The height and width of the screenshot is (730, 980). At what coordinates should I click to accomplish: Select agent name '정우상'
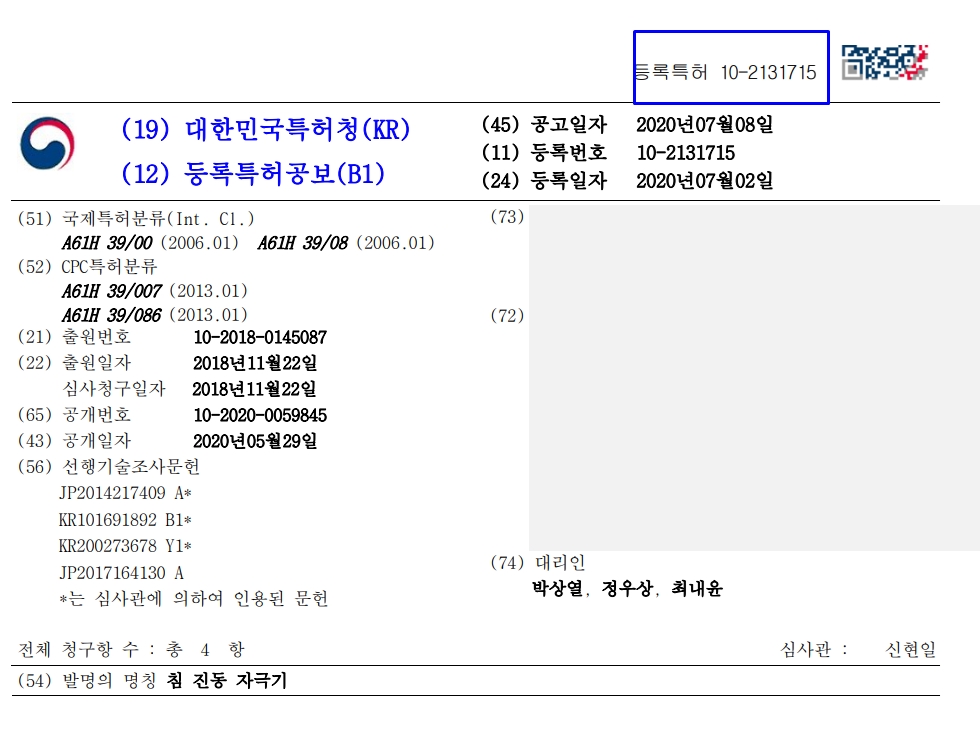(627, 588)
